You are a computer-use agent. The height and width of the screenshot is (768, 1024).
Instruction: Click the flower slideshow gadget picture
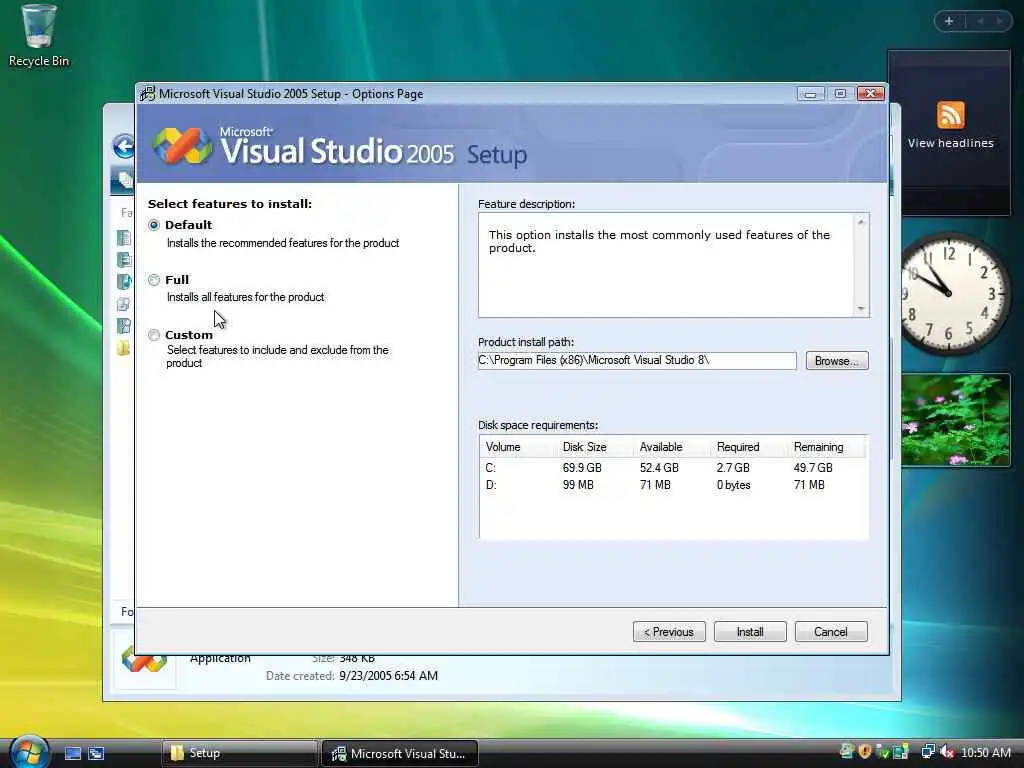point(955,420)
